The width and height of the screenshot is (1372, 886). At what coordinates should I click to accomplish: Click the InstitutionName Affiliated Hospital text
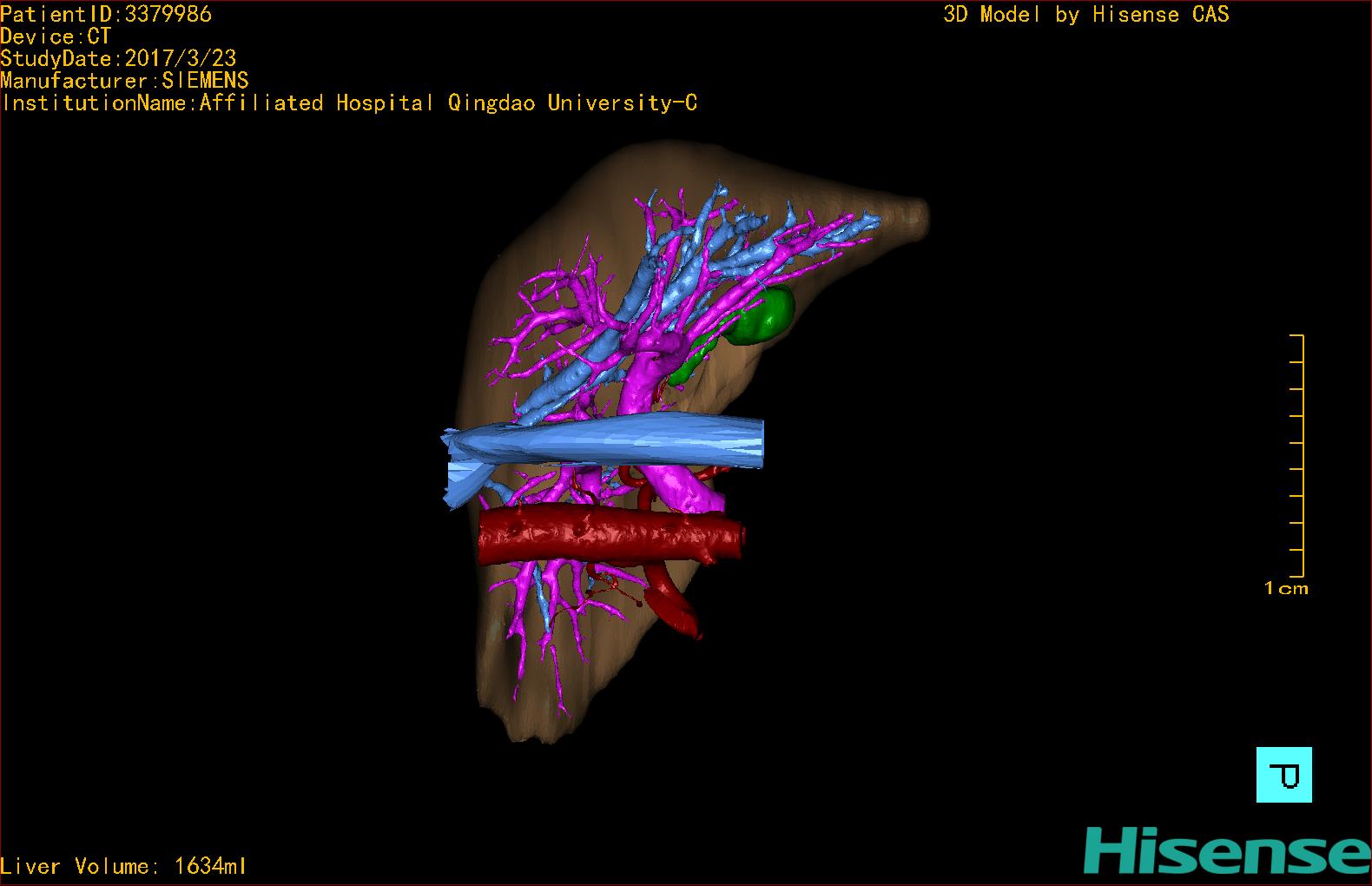pyautogui.click(x=349, y=102)
